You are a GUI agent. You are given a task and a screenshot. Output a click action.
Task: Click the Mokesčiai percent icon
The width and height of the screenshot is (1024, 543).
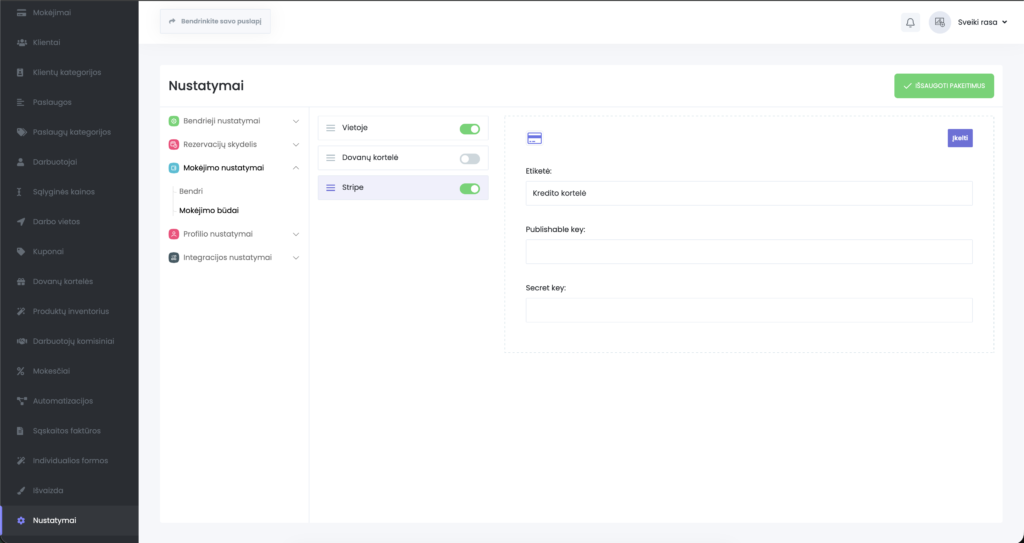tap(22, 371)
